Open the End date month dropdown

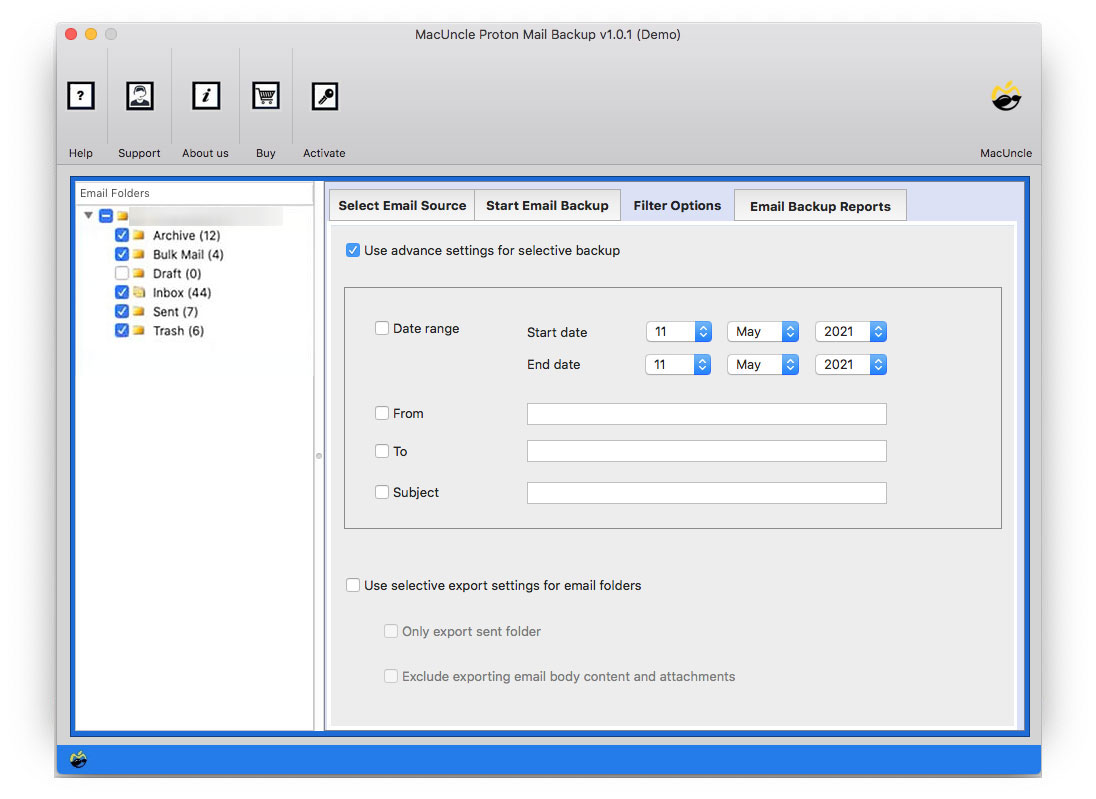pos(763,364)
